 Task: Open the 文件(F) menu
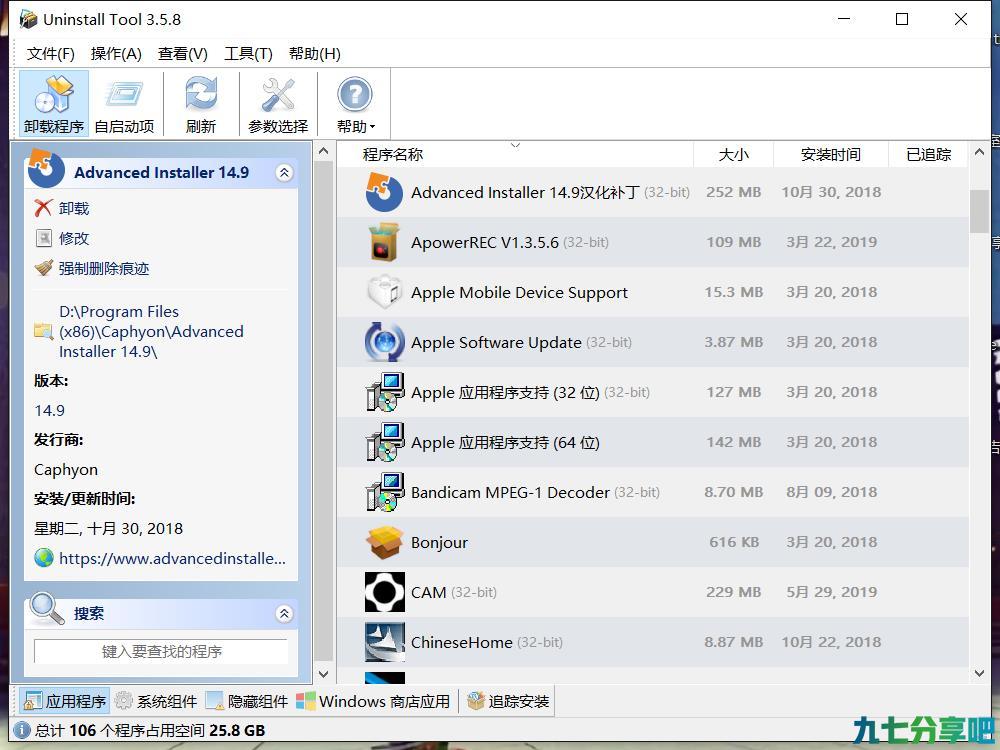(x=50, y=54)
